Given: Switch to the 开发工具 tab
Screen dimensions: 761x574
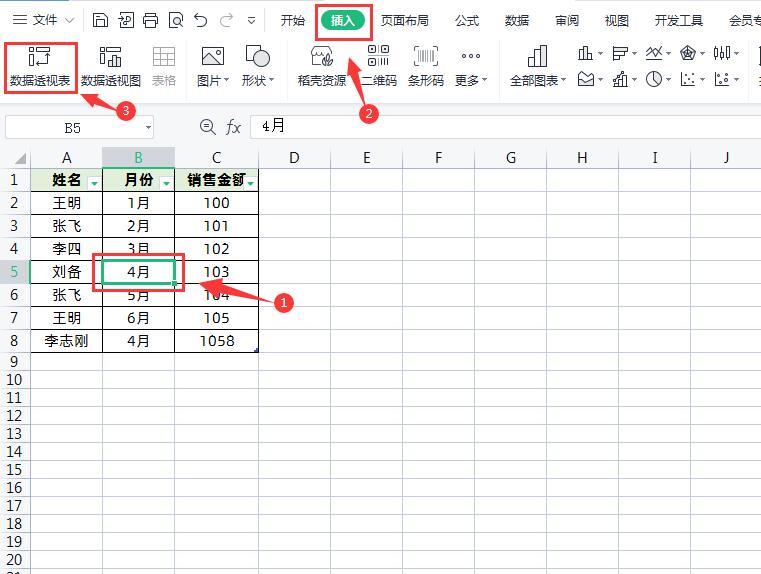Looking at the screenshot, I should coord(678,20).
